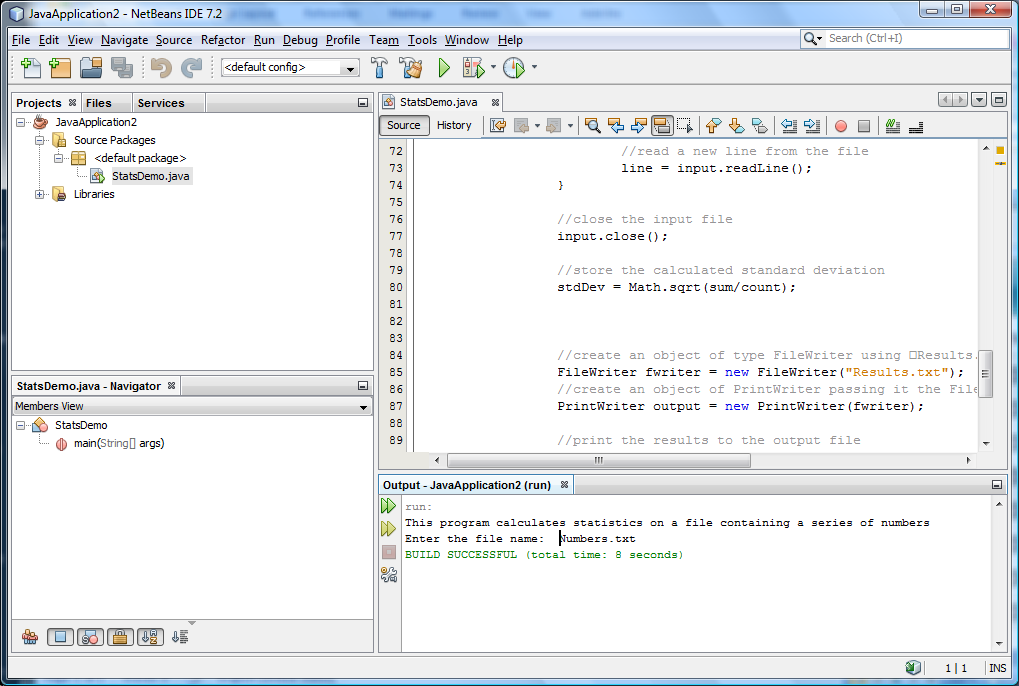Screen dimensions: 1019x686
Task: Save all modified files
Action: pos(120,67)
